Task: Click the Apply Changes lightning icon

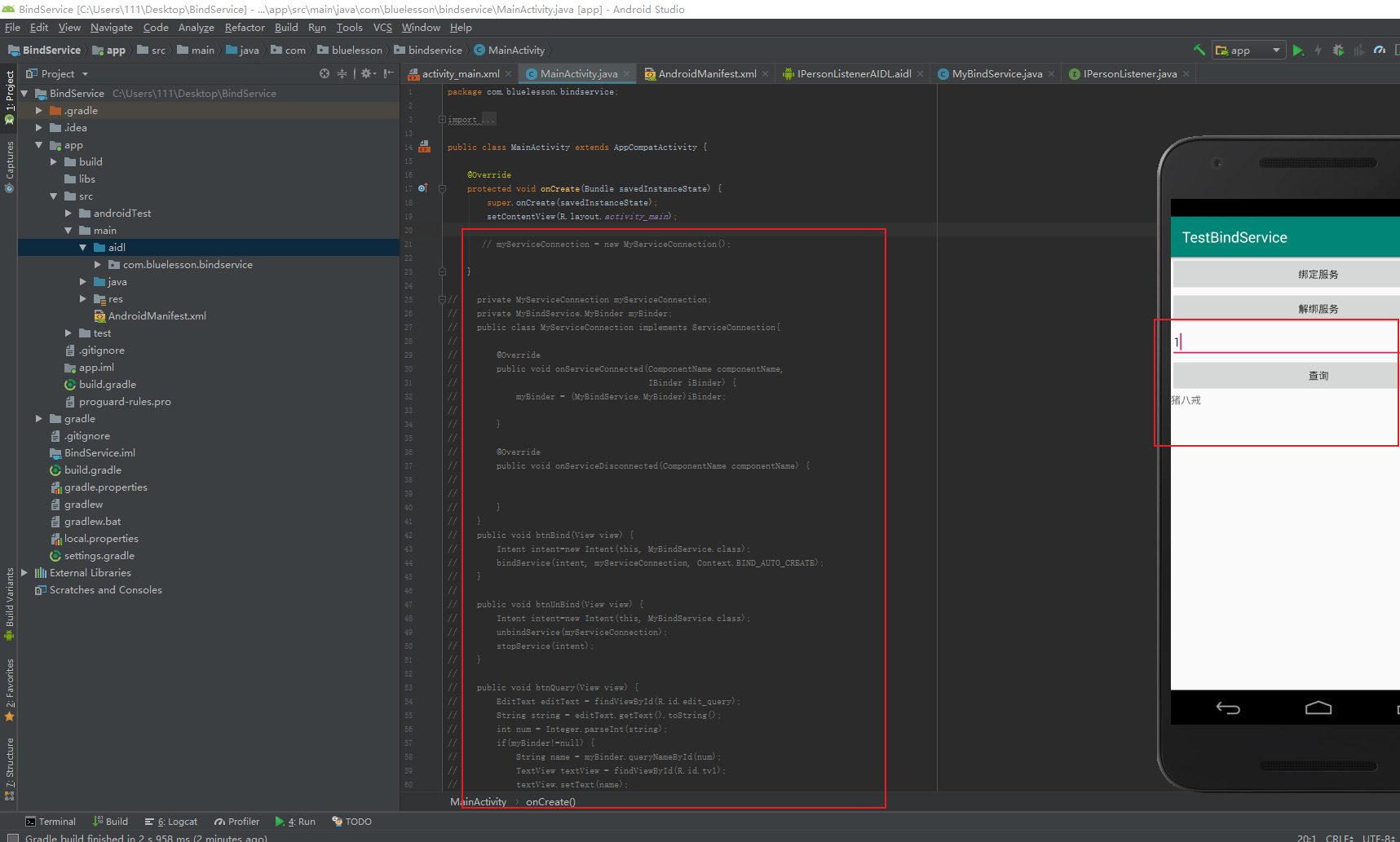Action: pos(1318,51)
